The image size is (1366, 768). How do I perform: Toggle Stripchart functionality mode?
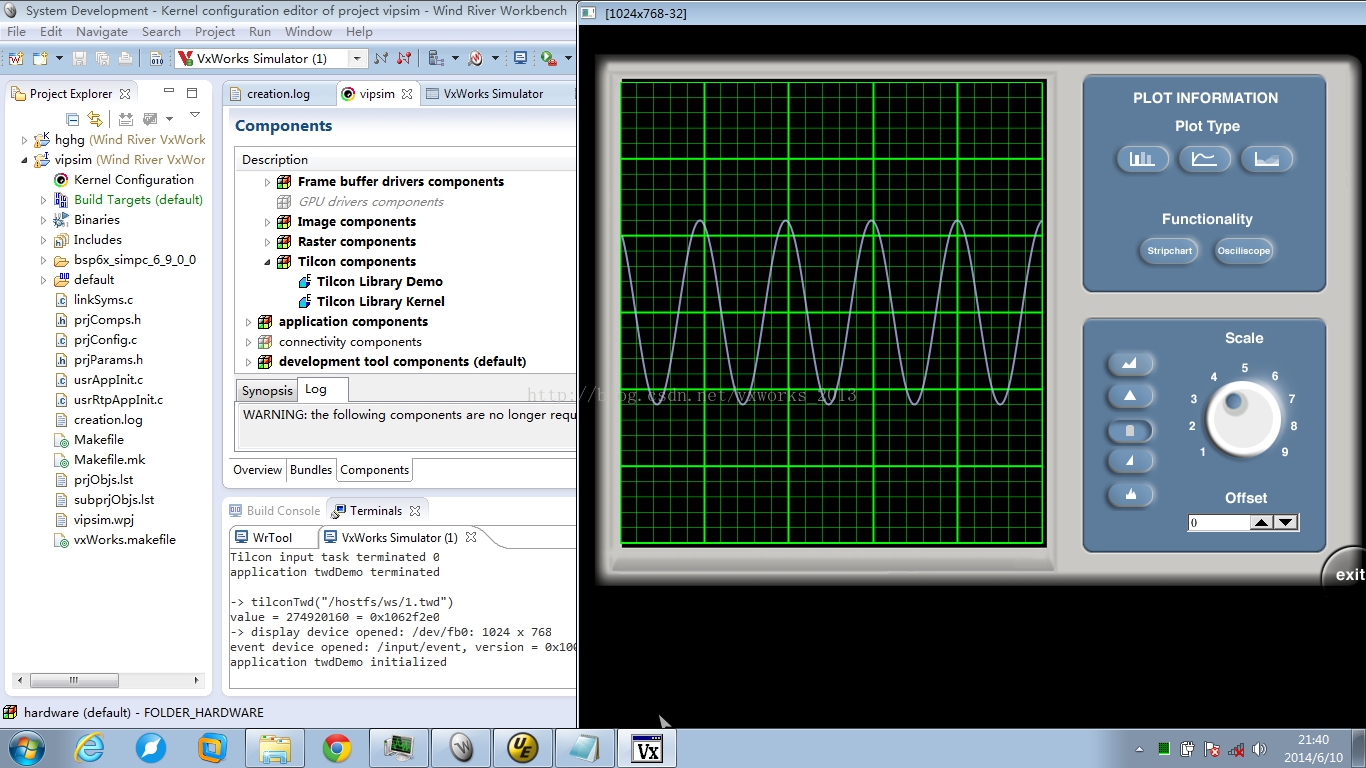[x=1169, y=251]
